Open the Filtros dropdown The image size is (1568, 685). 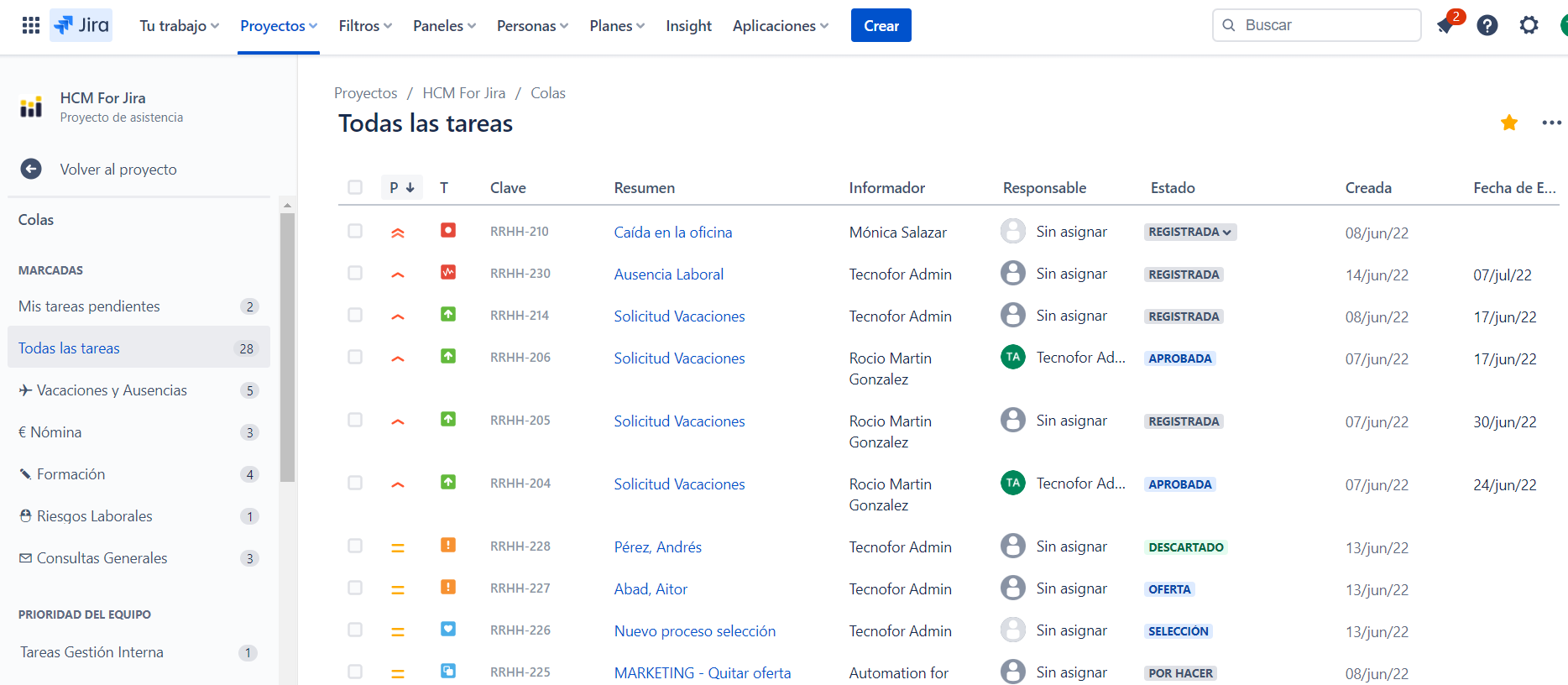tap(365, 26)
